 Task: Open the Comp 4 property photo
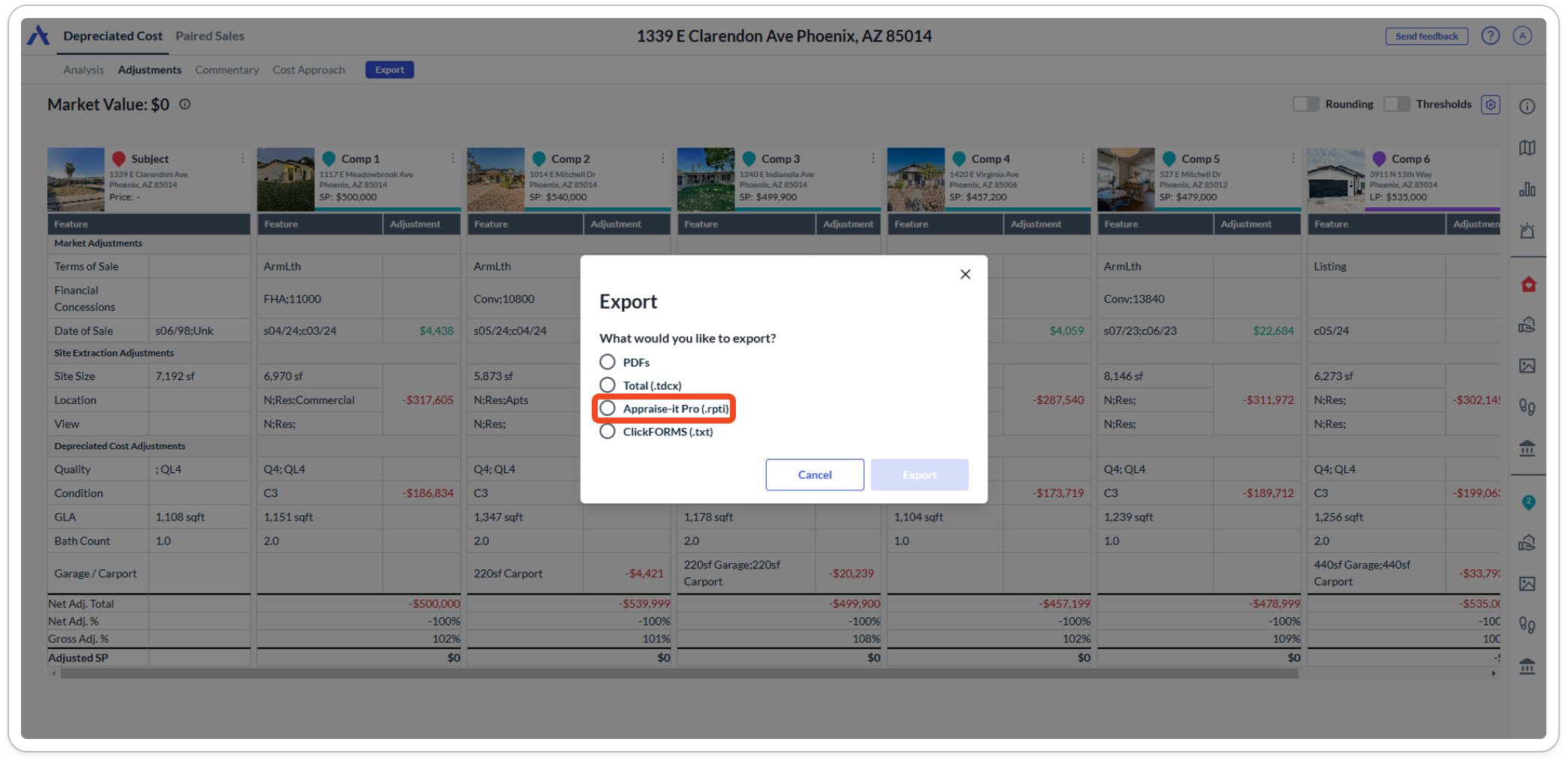pyautogui.click(x=915, y=179)
